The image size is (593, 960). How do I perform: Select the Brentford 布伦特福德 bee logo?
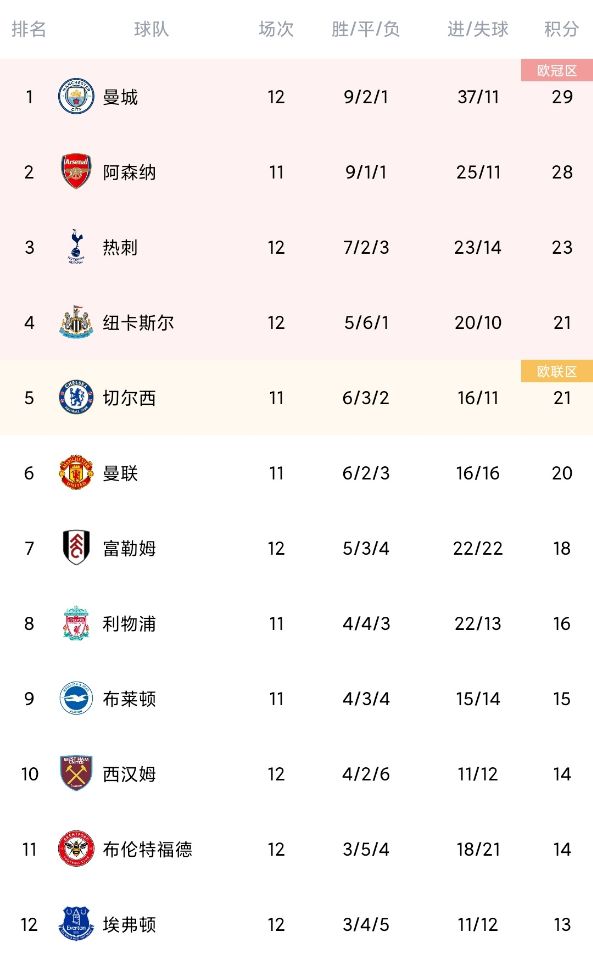point(76,849)
